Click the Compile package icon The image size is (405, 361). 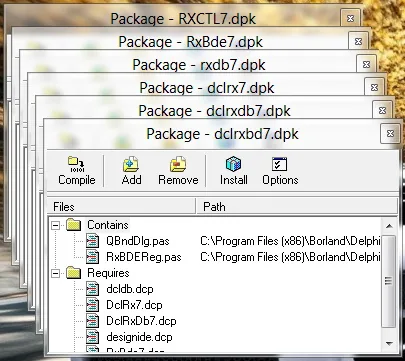click(x=76, y=163)
